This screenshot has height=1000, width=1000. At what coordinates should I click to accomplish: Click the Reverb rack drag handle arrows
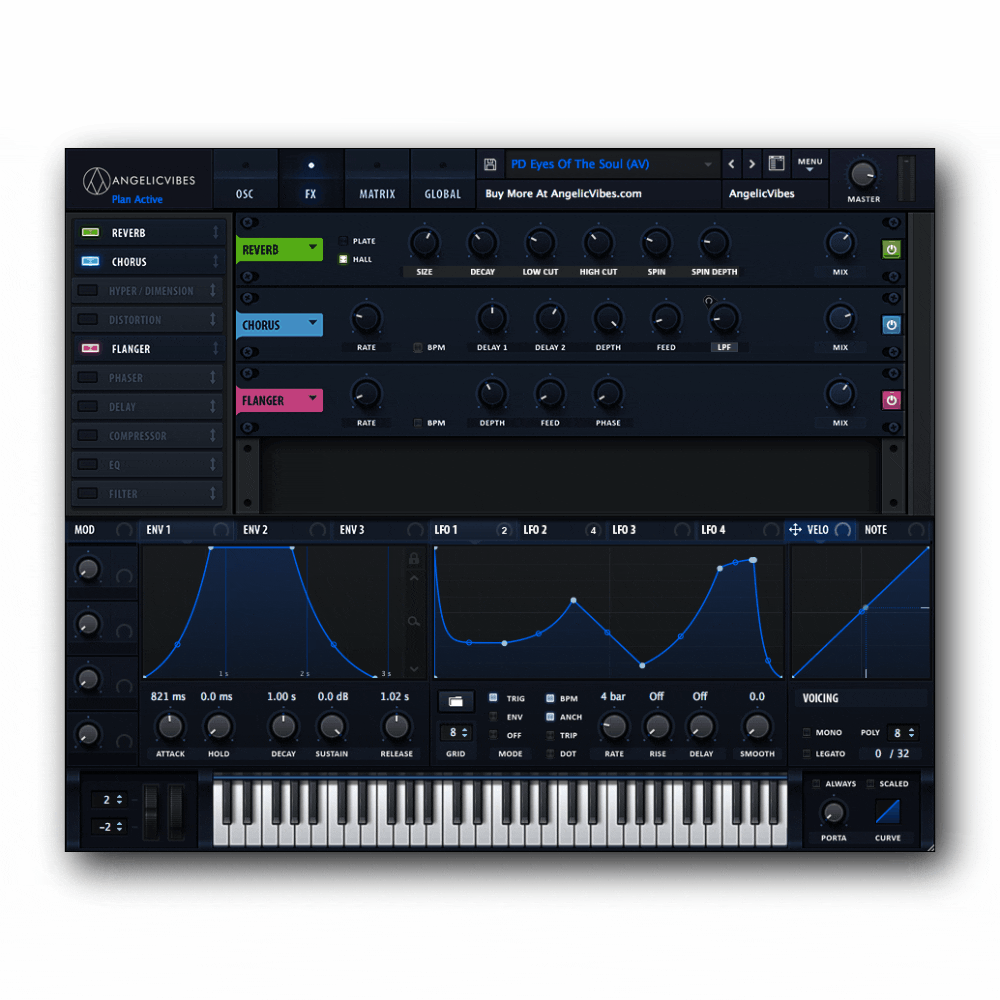[x=216, y=233]
